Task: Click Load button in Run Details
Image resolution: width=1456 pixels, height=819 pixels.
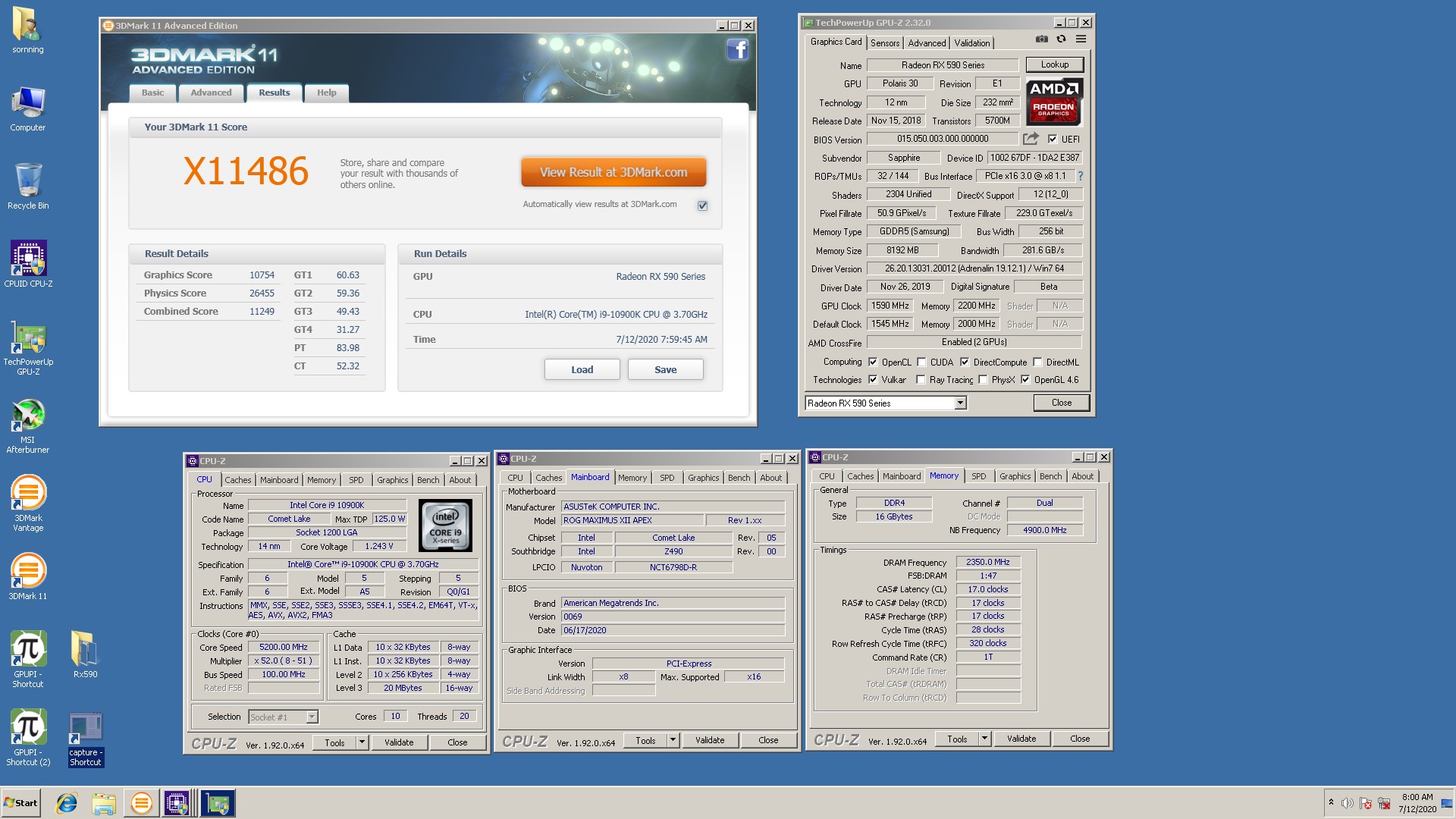Action: coord(582,369)
